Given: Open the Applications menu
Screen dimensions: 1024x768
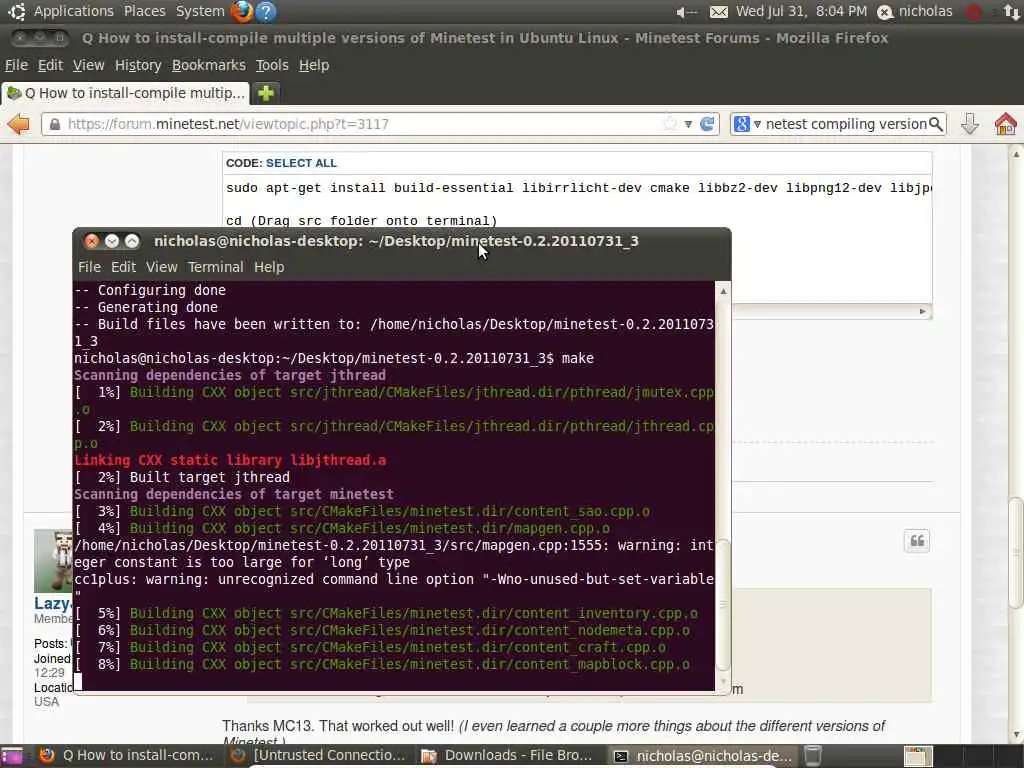Looking at the screenshot, I should click(74, 11).
